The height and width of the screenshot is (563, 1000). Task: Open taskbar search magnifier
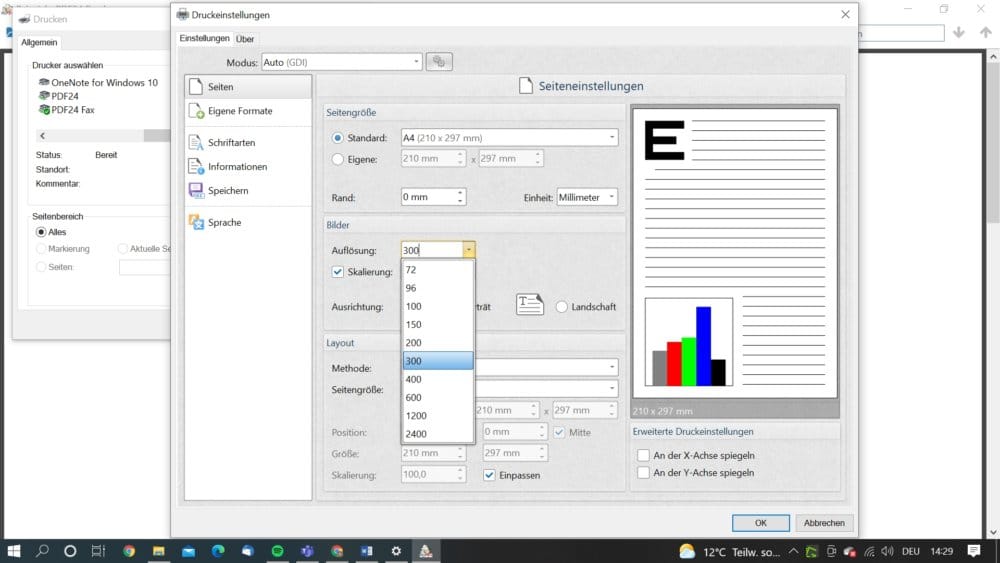coord(42,551)
